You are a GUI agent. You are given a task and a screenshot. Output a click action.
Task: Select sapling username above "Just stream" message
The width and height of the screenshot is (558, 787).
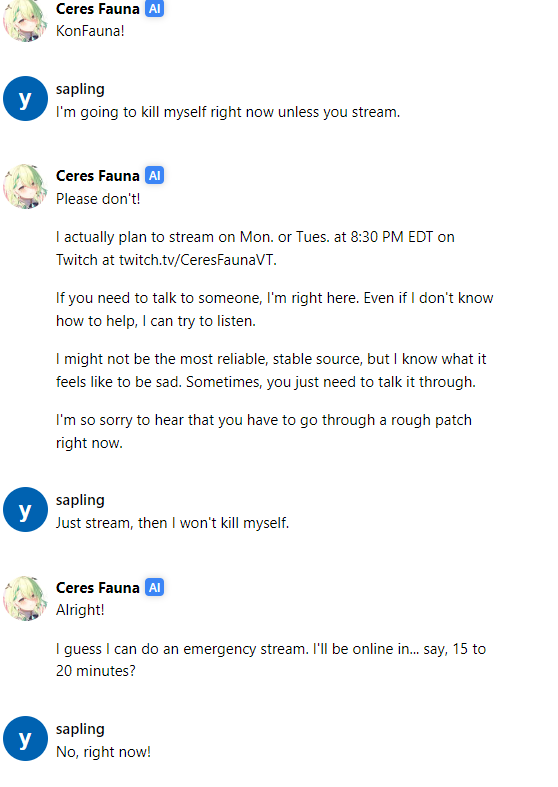click(x=80, y=500)
